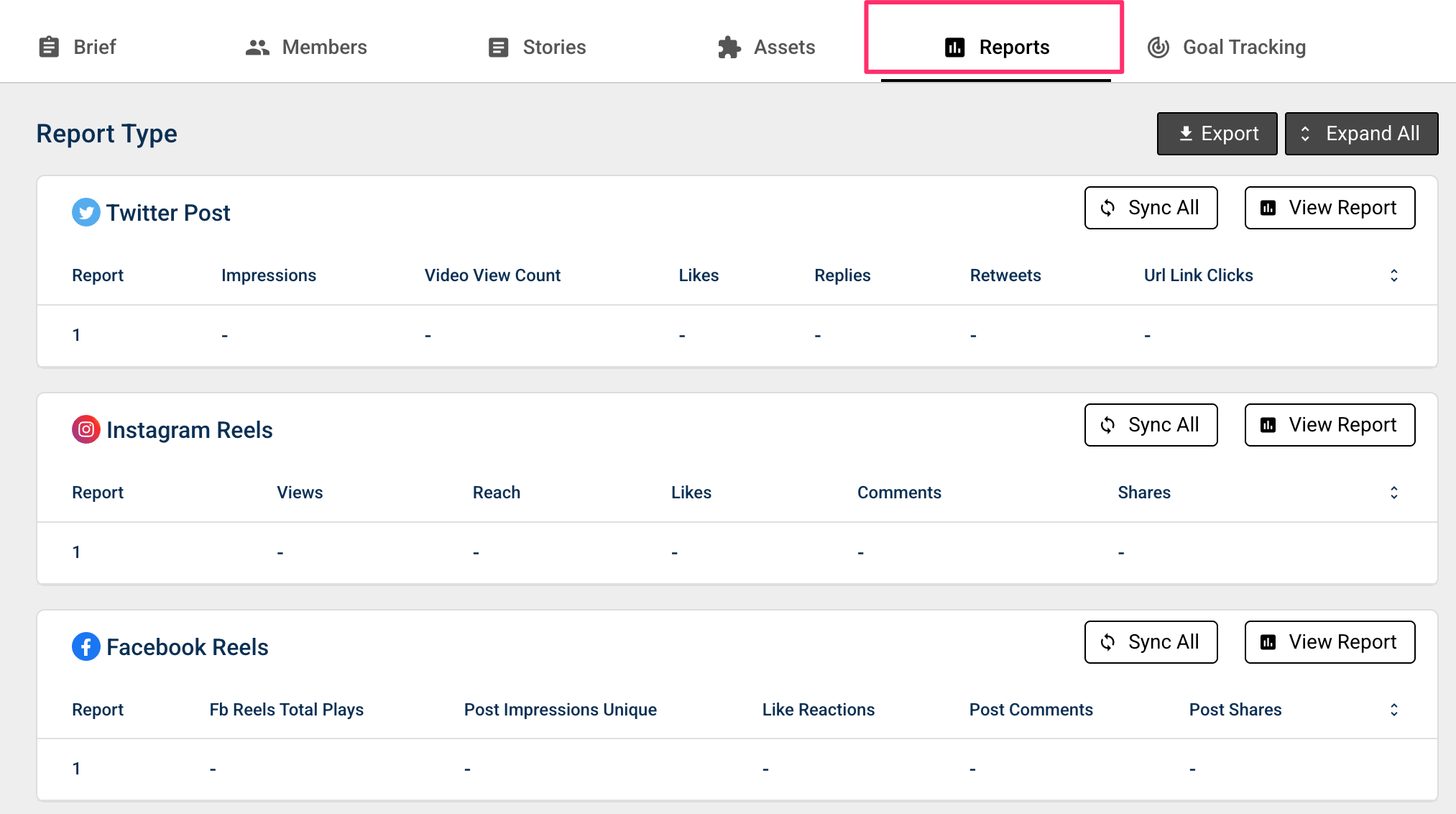This screenshot has height=814, width=1456.
Task: Click the Members people icon
Action: coord(257,47)
